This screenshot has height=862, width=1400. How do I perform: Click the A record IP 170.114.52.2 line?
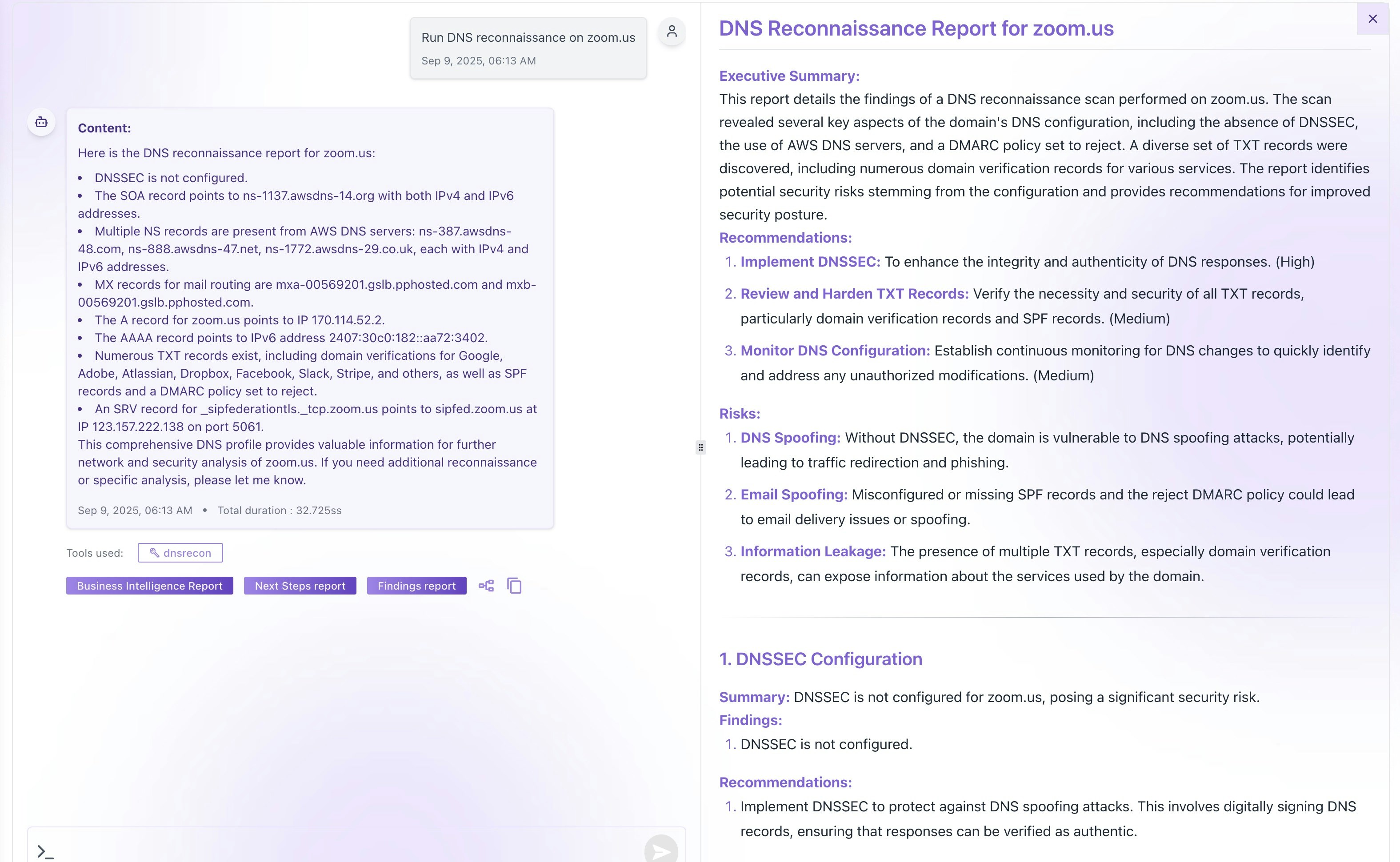(x=240, y=320)
